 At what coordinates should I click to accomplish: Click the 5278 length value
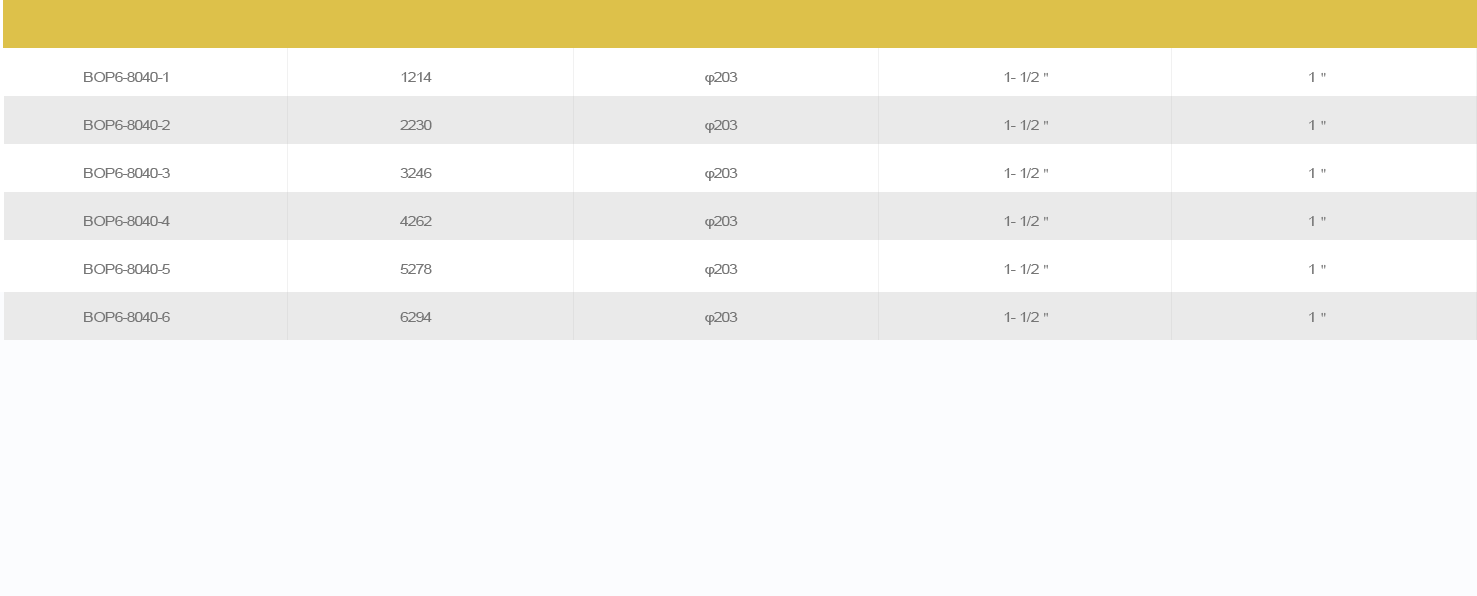[416, 269]
